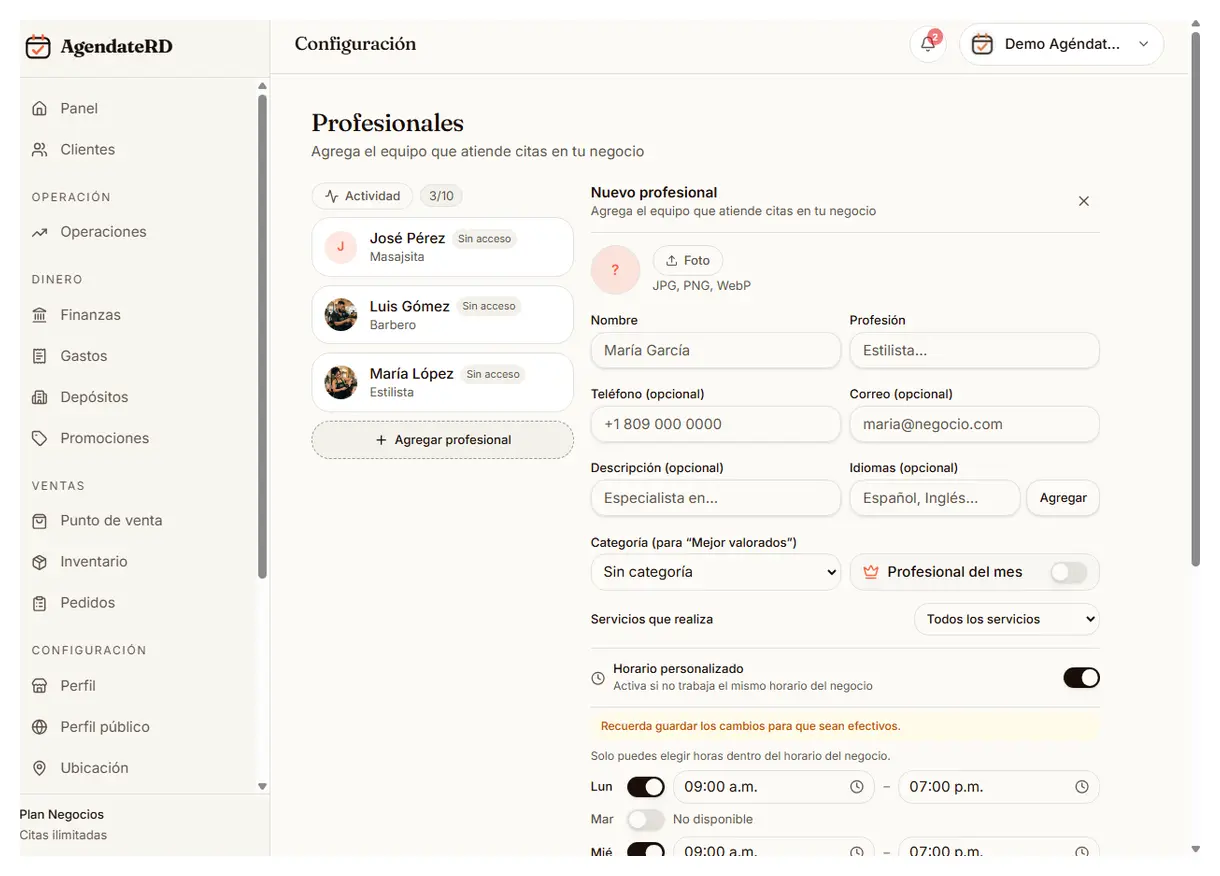Screen dimensions: 1220x876
Task: Click the Idiomas input field
Action: (935, 498)
